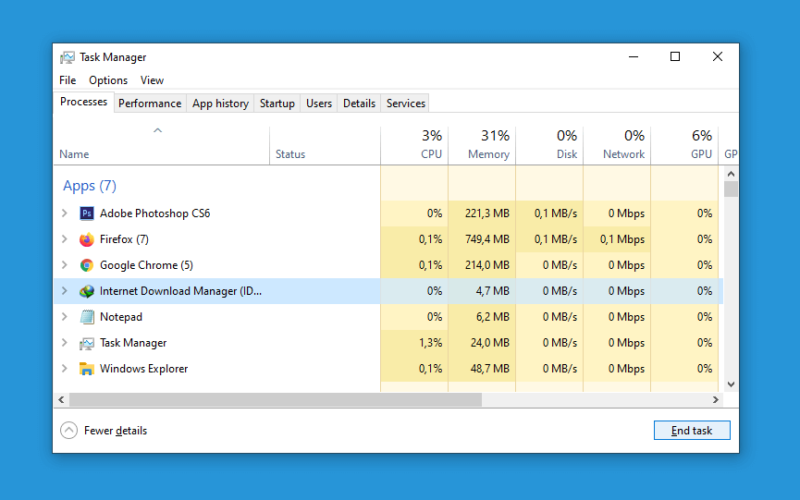Click the vertical scrollbar down arrow

(x=731, y=384)
